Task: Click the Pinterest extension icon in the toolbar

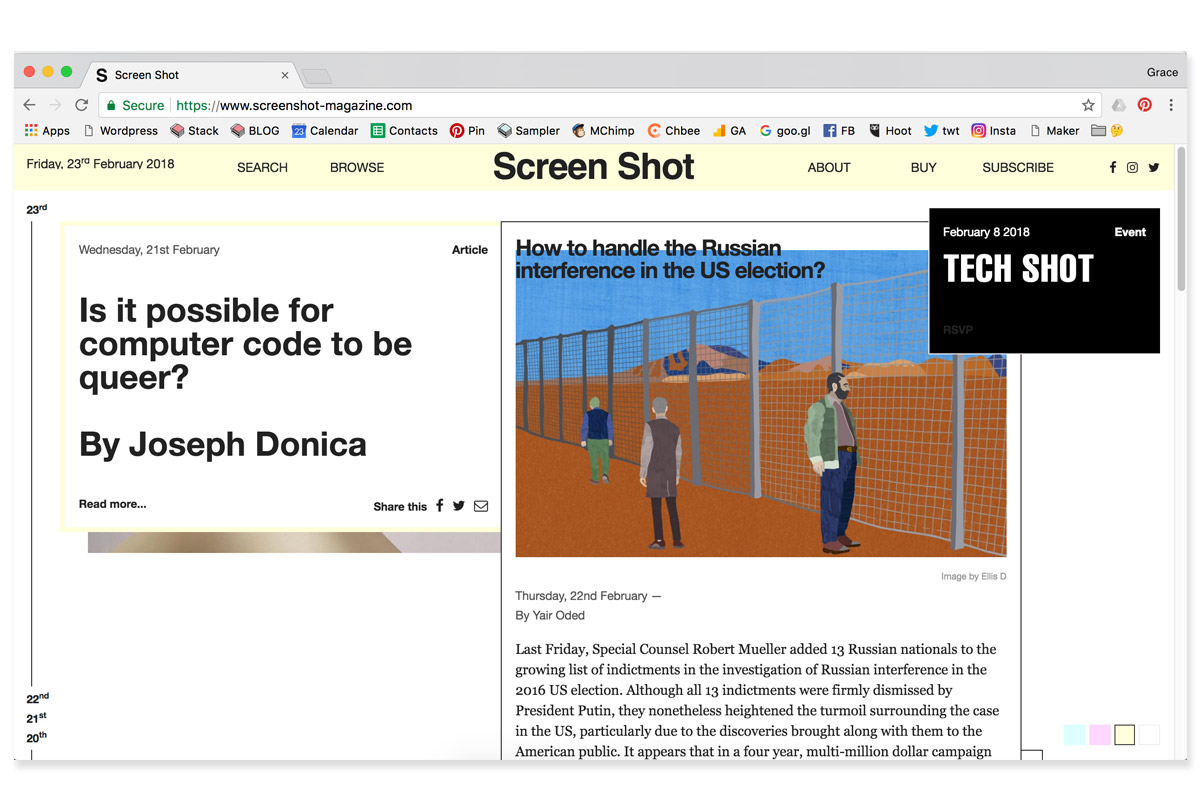Action: coord(1144,104)
